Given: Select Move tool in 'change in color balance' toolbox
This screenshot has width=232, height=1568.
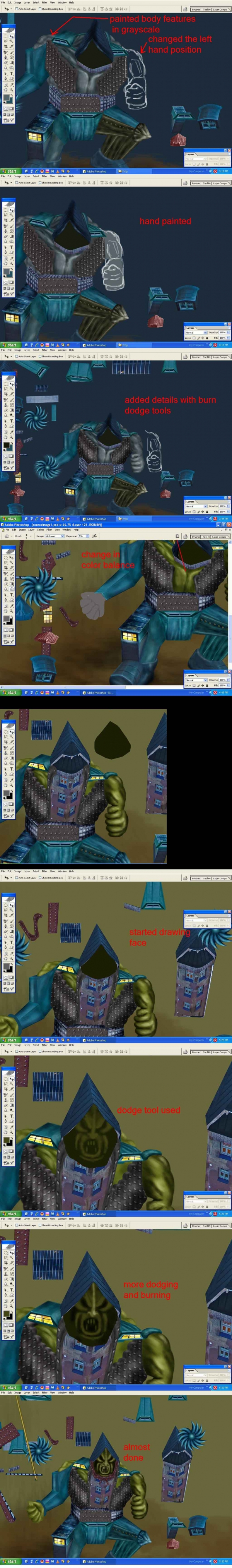Looking at the screenshot, I should pos(12,558).
